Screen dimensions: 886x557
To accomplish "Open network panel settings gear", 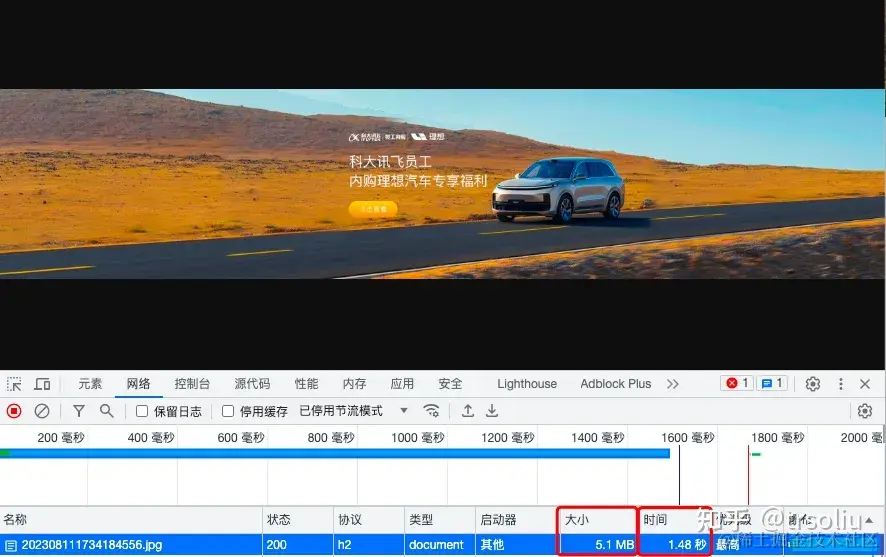I will coord(865,411).
